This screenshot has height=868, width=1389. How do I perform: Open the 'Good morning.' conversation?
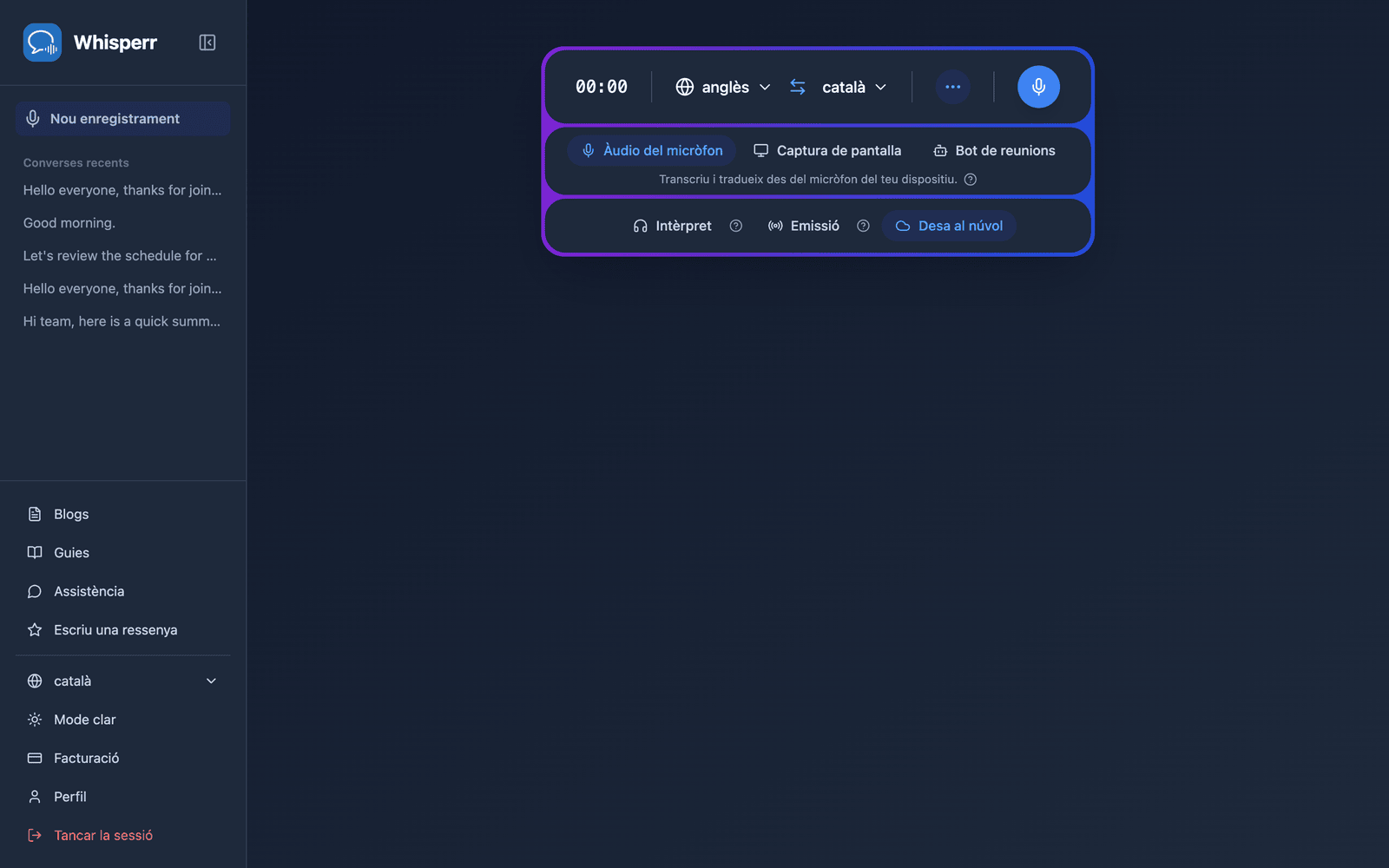[x=122, y=223]
